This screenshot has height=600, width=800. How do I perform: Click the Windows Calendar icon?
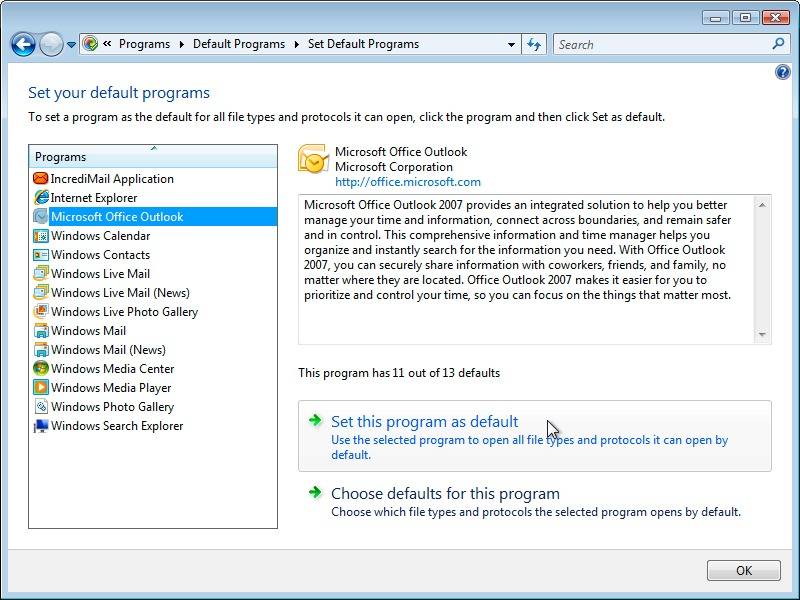tap(41, 236)
